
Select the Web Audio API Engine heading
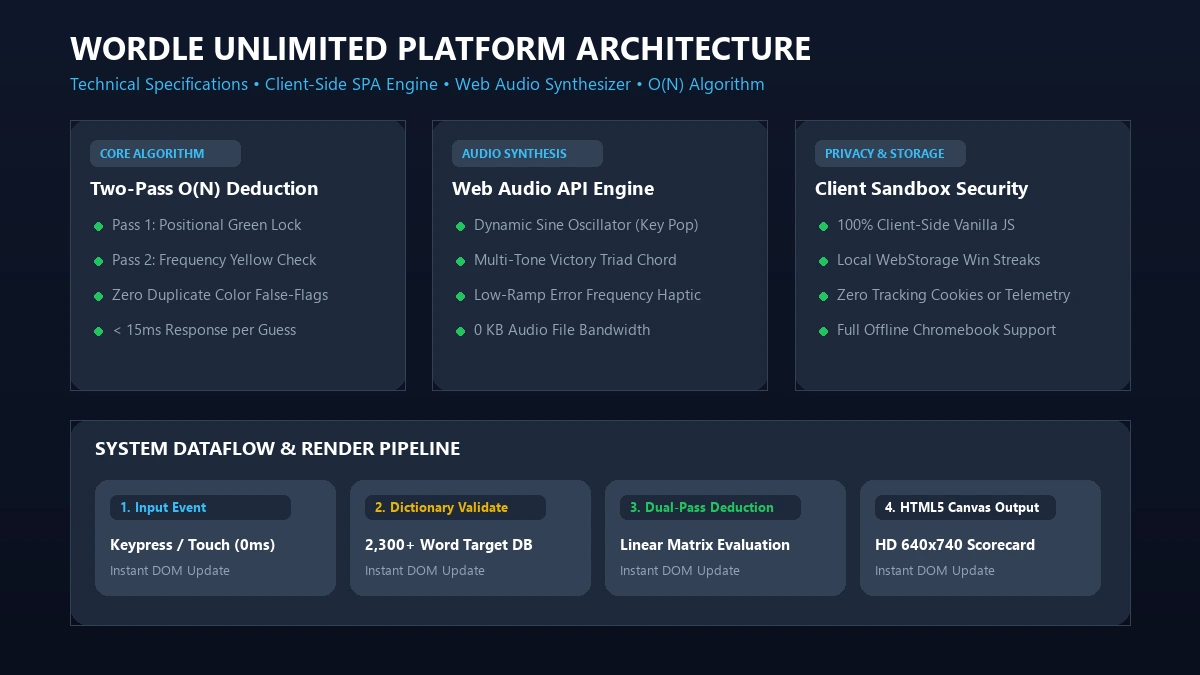coord(553,189)
